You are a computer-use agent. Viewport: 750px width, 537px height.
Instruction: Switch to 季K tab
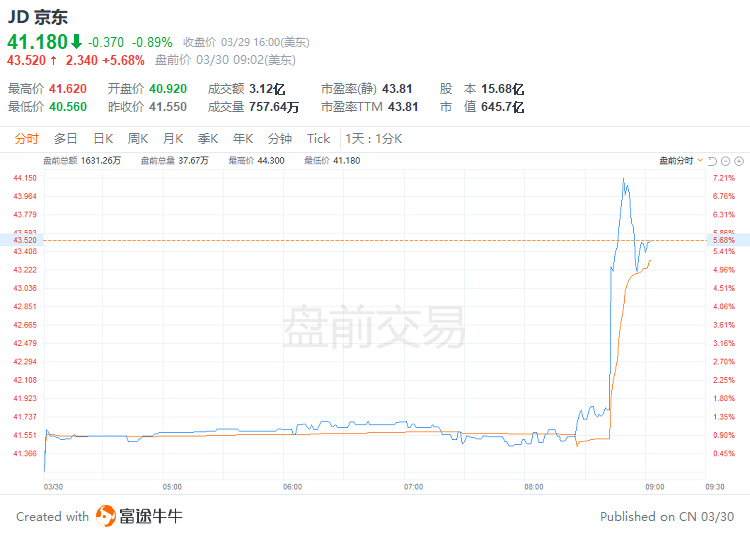pyautogui.click(x=208, y=139)
